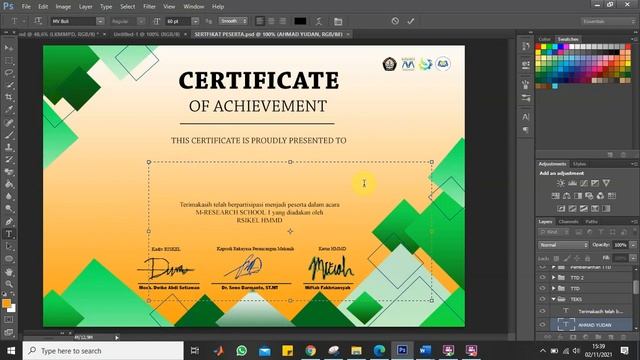Hide the TTD 2 layer group
The width and height of the screenshot is (640, 360).
(542, 277)
